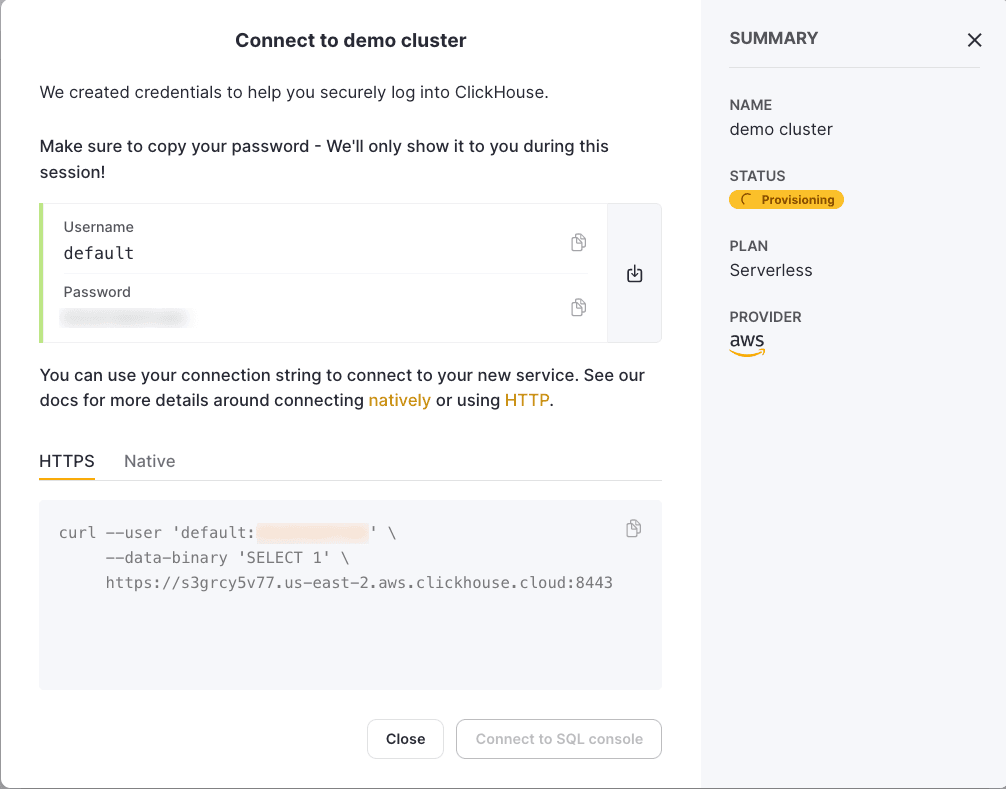Copy the password to clipboard
1006x789 pixels.
[x=578, y=308]
